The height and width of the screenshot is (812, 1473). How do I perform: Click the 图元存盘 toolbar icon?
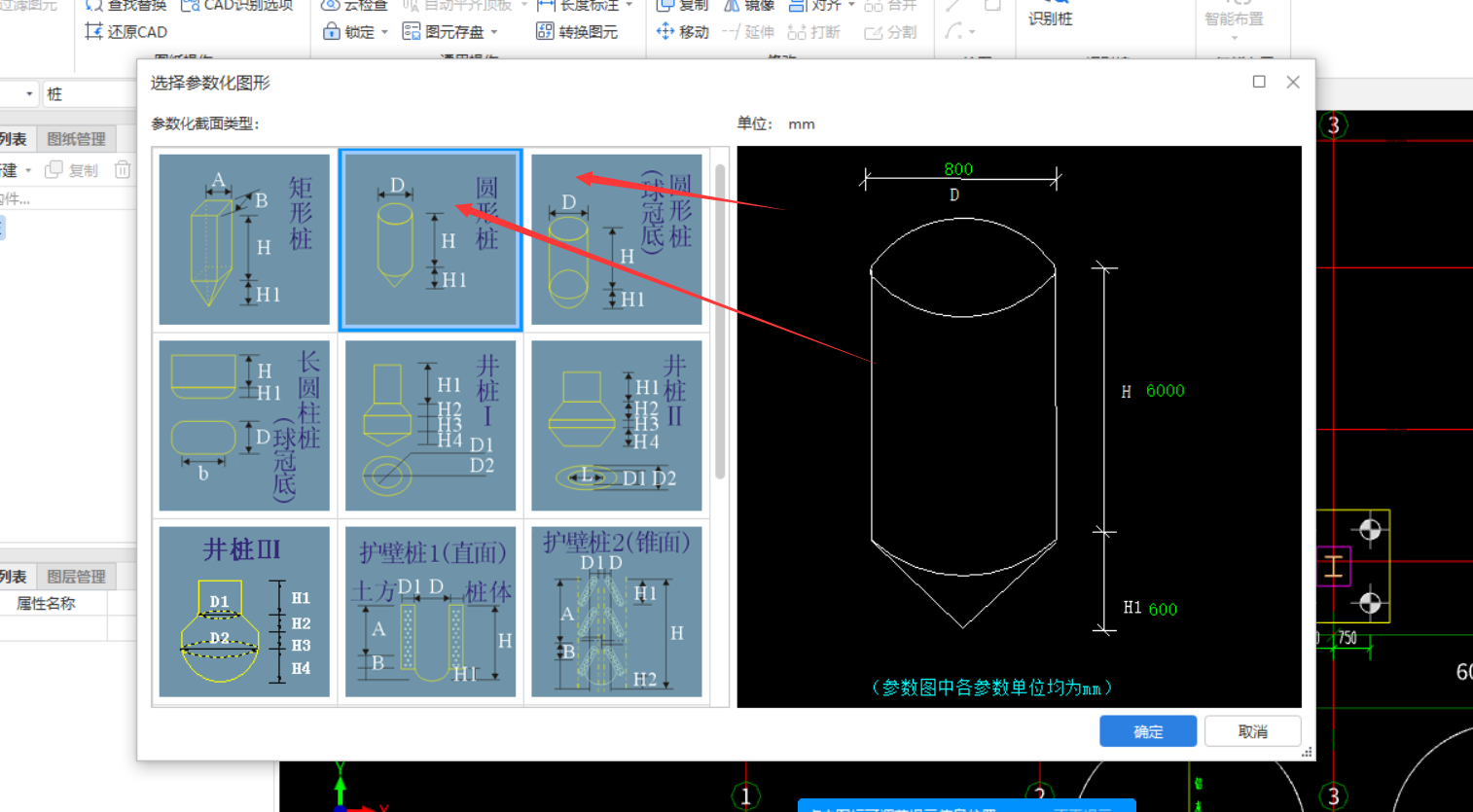pyautogui.click(x=412, y=31)
